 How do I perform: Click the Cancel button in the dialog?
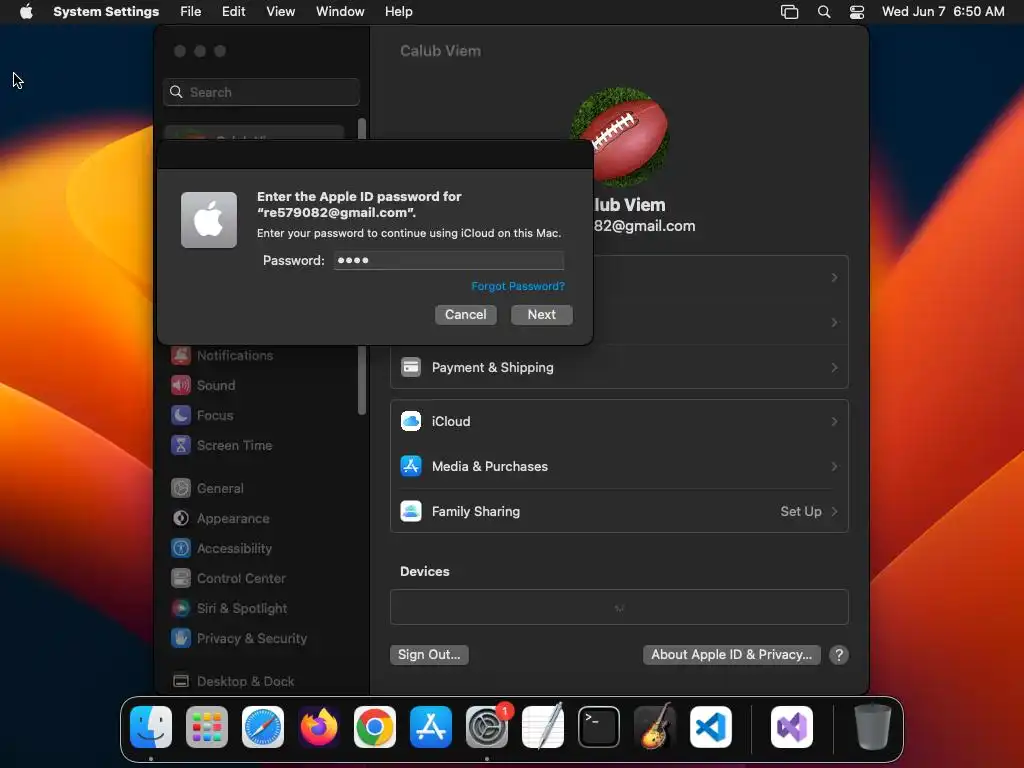[x=466, y=315]
